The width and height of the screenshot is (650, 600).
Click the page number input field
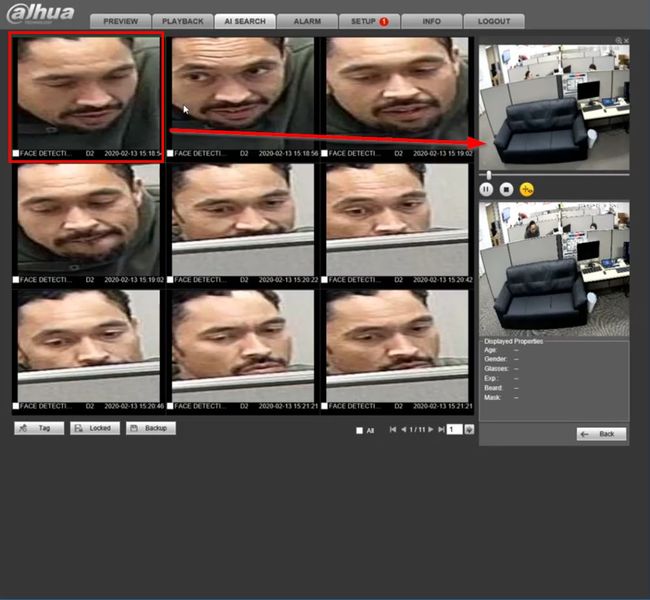tap(454, 430)
